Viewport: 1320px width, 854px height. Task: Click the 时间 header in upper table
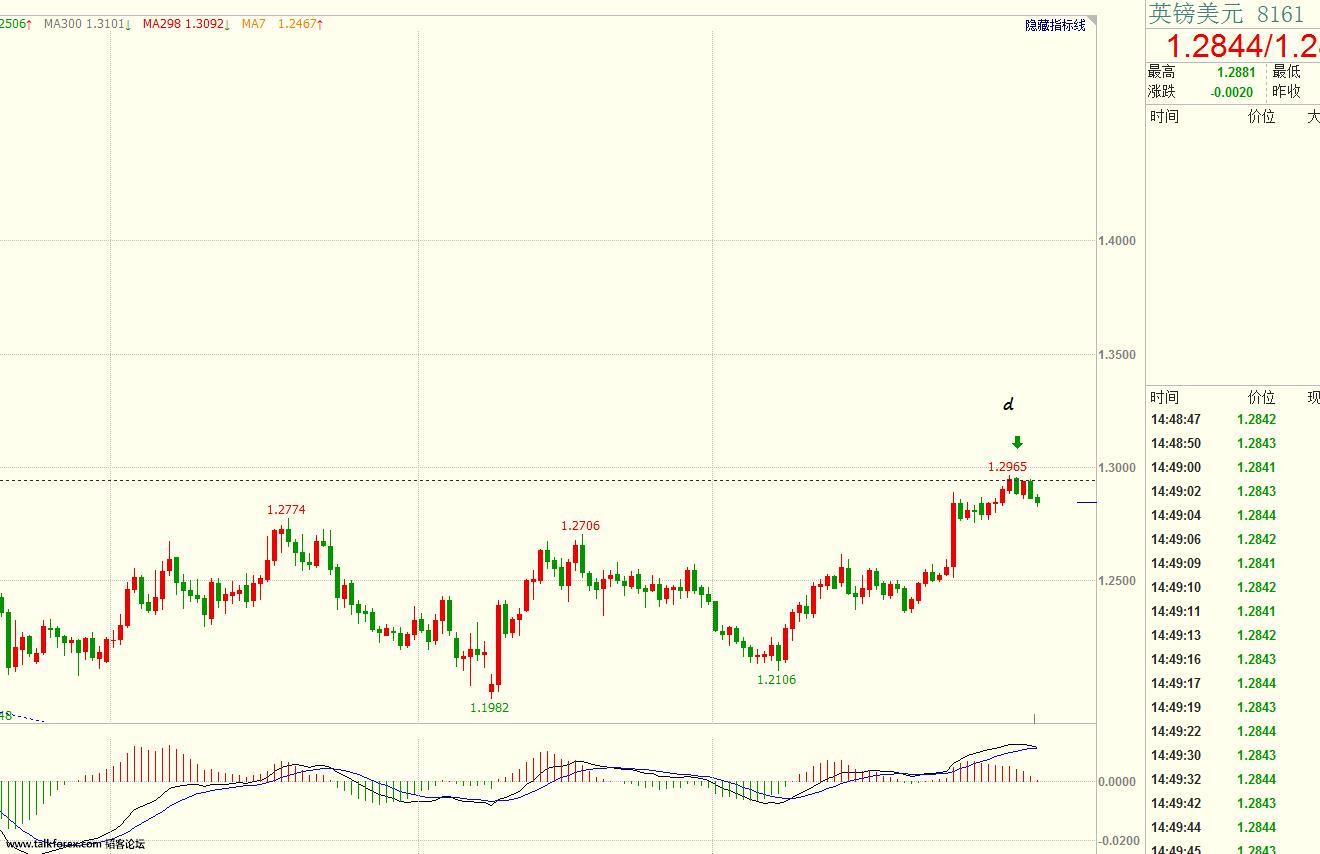click(1164, 116)
